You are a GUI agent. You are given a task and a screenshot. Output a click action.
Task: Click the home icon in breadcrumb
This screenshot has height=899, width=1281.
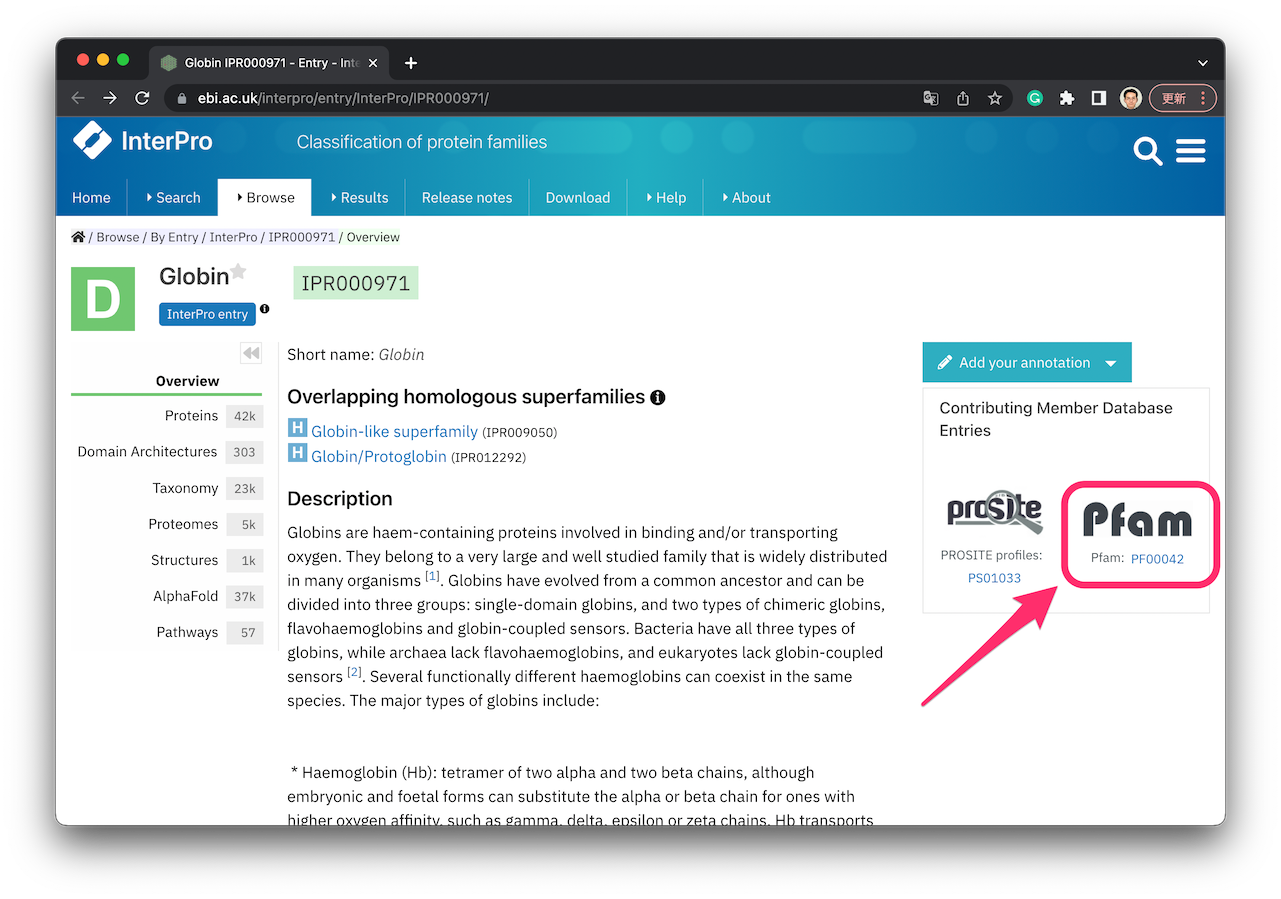coord(78,237)
